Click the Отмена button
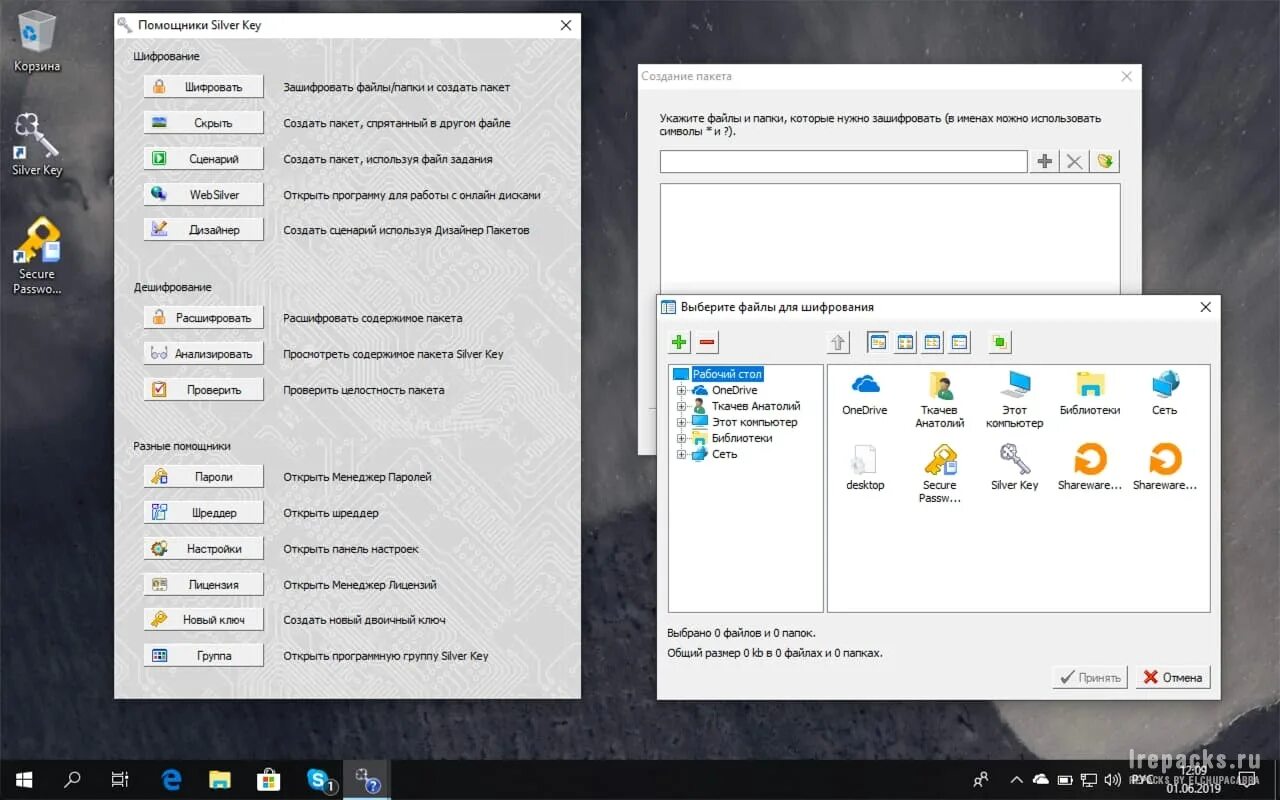This screenshot has width=1280, height=800. [1173, 677]
